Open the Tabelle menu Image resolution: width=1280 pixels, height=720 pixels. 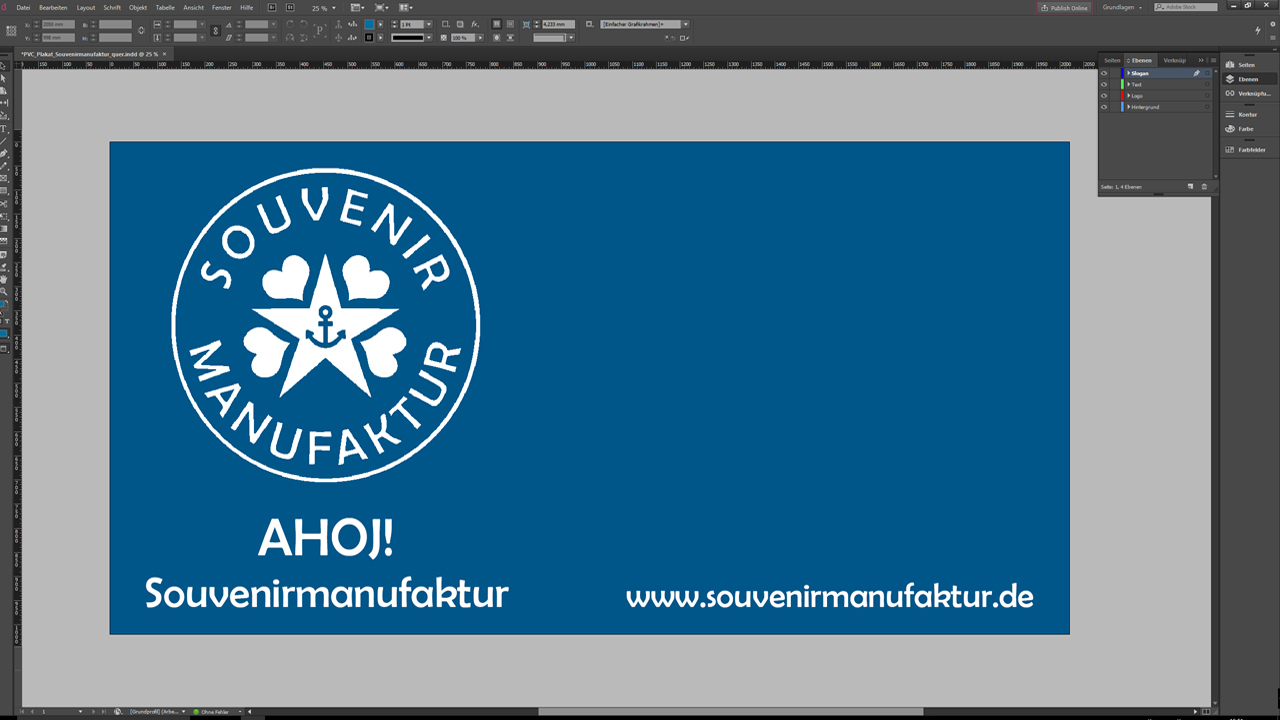click(x=165, y=7)
